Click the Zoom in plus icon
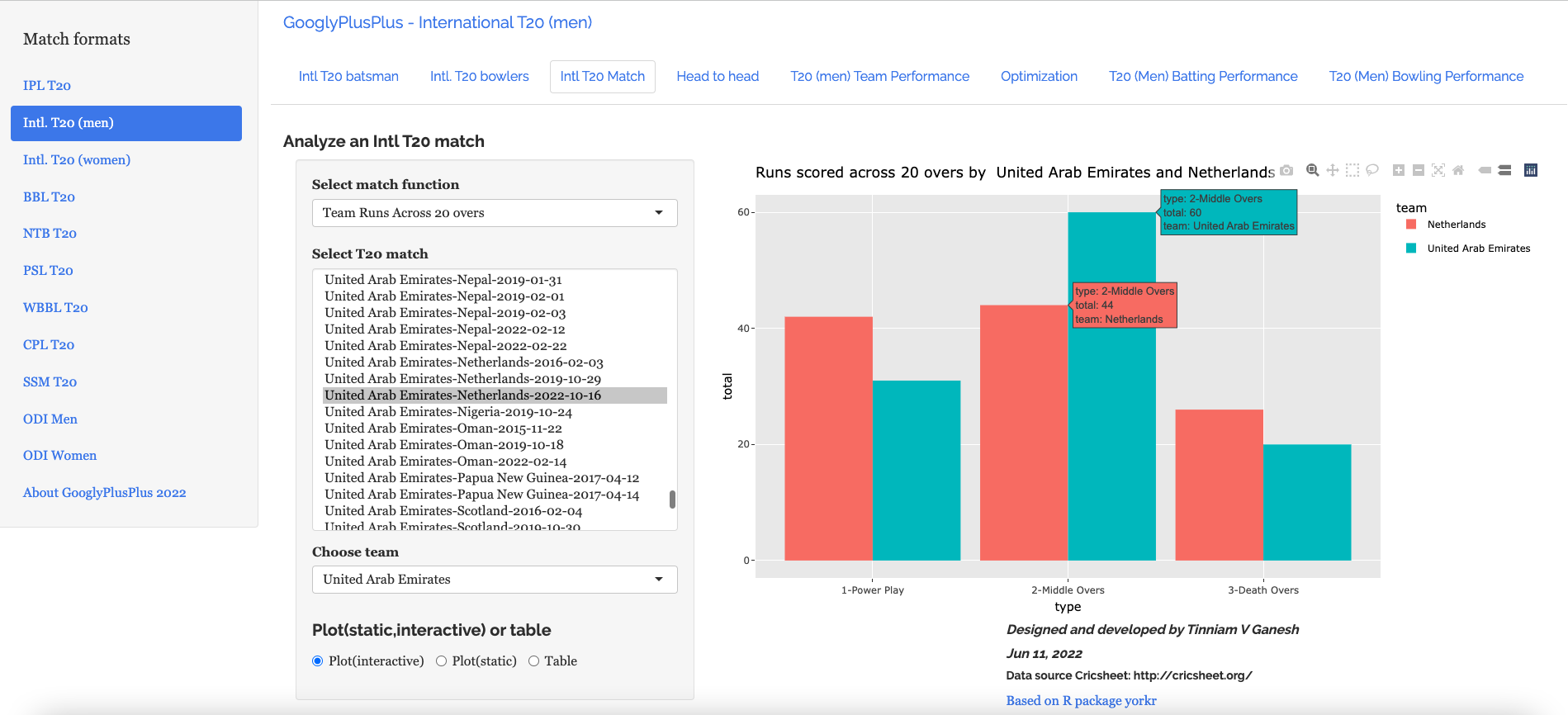The width and height of the screenshot is (1568, 715). pos(1399,171)
